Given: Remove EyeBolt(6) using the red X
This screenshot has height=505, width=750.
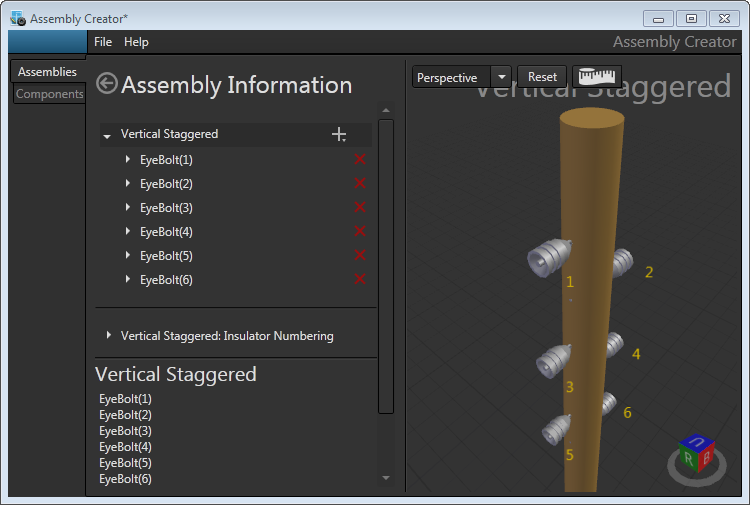Looking at the screenshot, I should [360, 280].
